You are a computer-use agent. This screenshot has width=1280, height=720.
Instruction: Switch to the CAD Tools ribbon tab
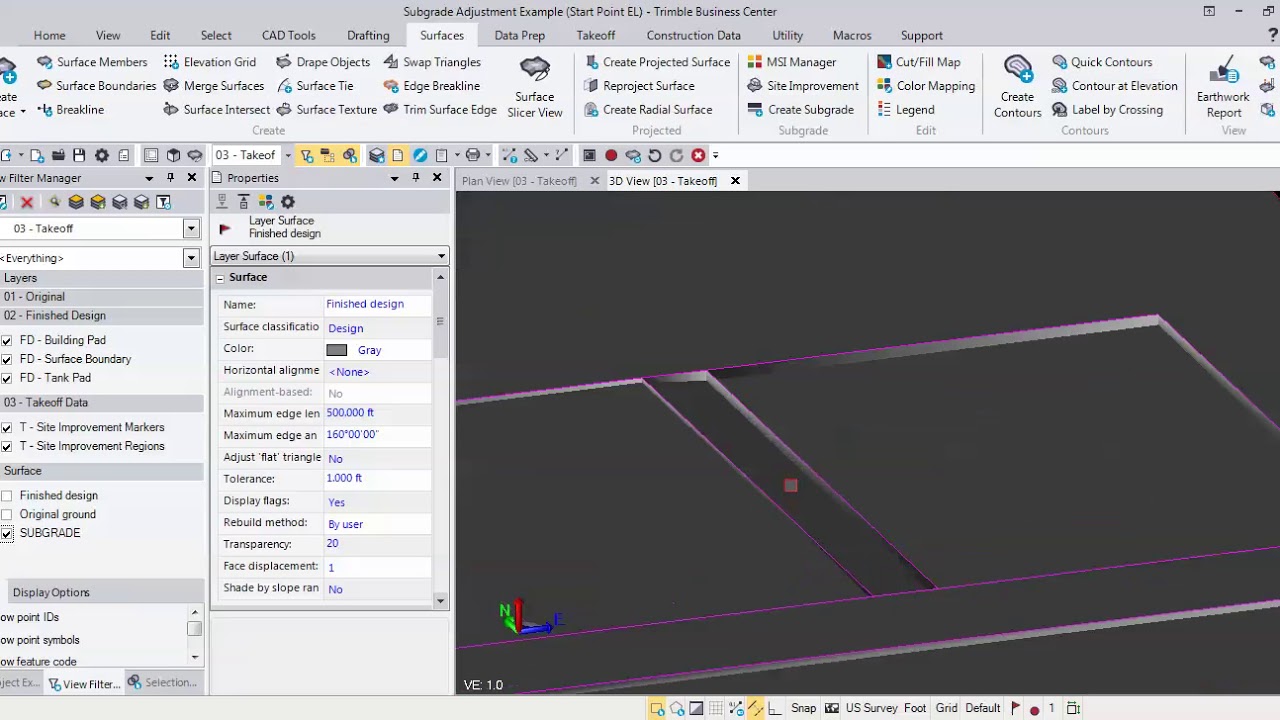coord(288,35)
